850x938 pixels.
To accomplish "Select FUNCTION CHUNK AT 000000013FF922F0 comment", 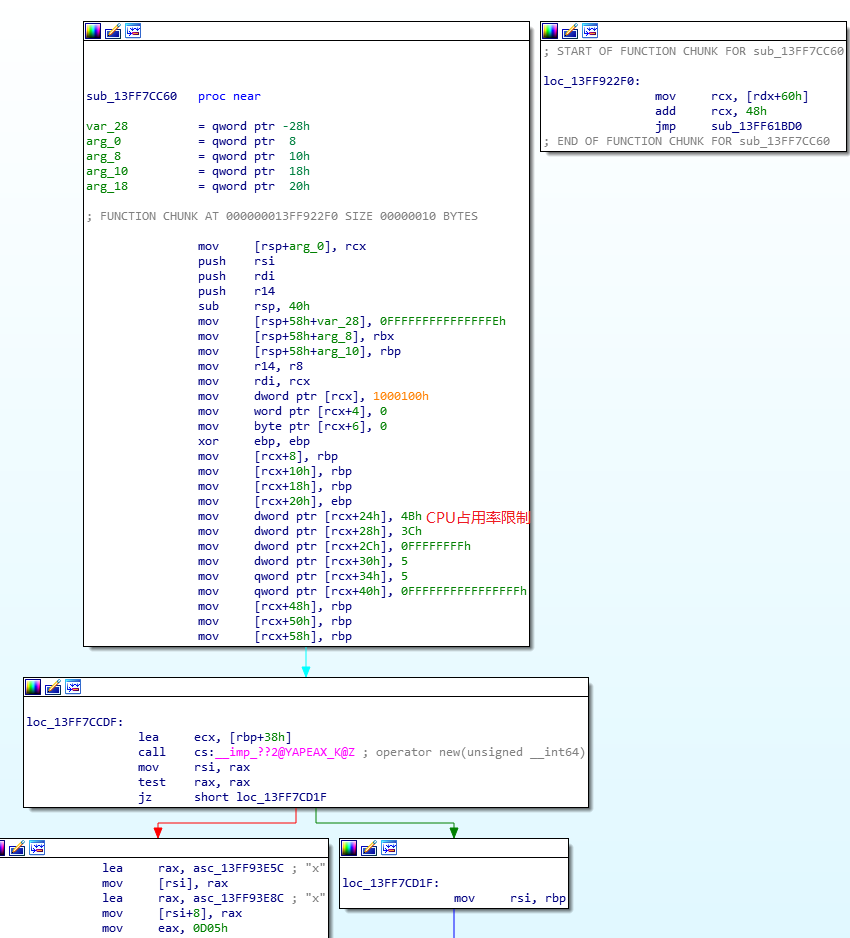I will [x=282, y=216].
